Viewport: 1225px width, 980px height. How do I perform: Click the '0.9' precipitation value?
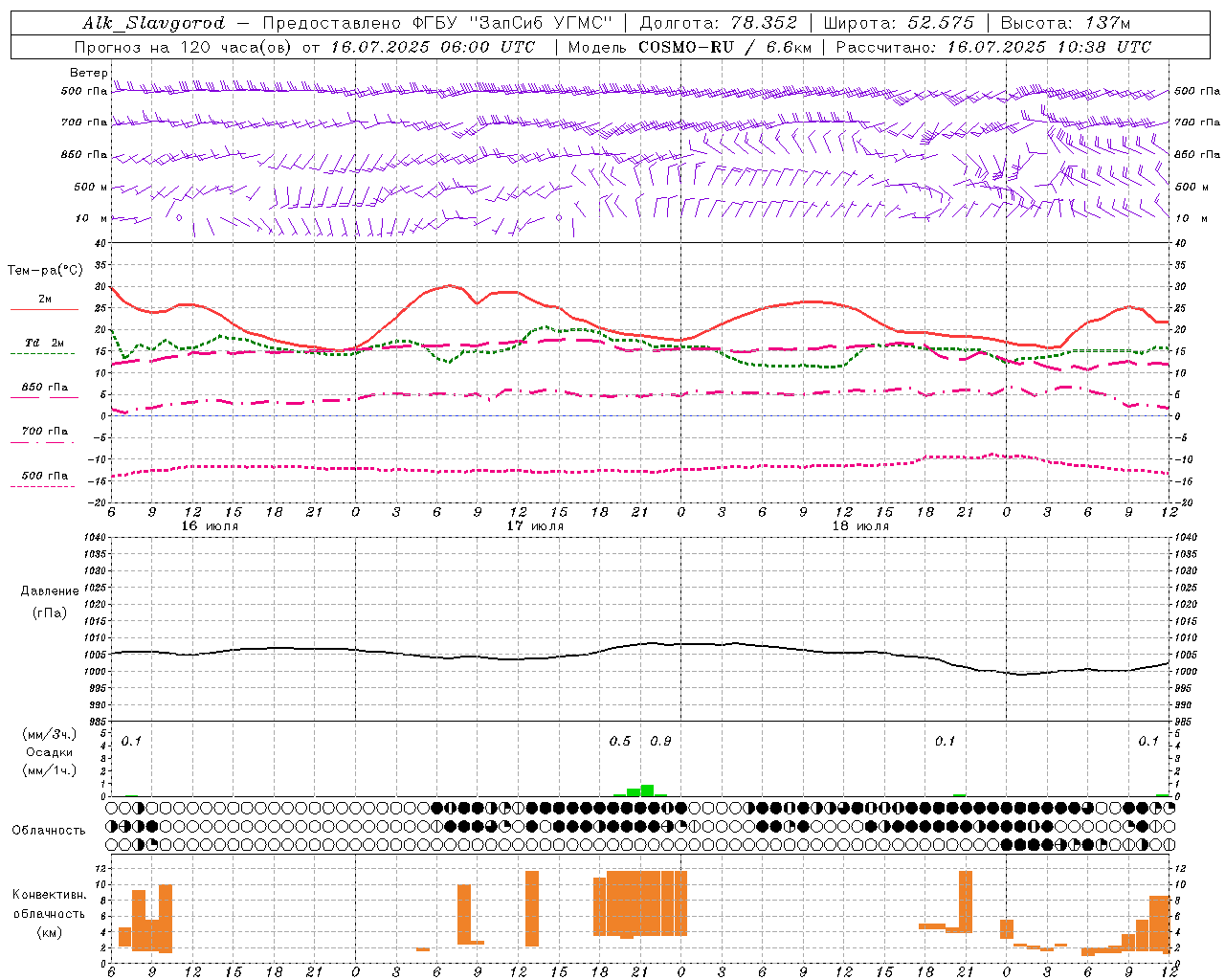[660, 741]
